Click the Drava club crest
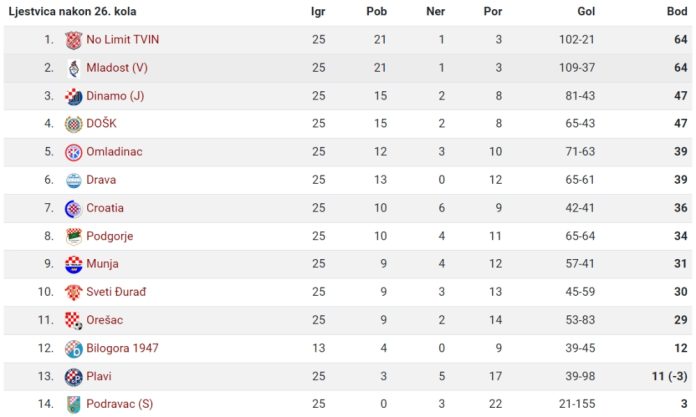Screen dimensions: 696x417 pyautogui.click(x=74, y=180)
